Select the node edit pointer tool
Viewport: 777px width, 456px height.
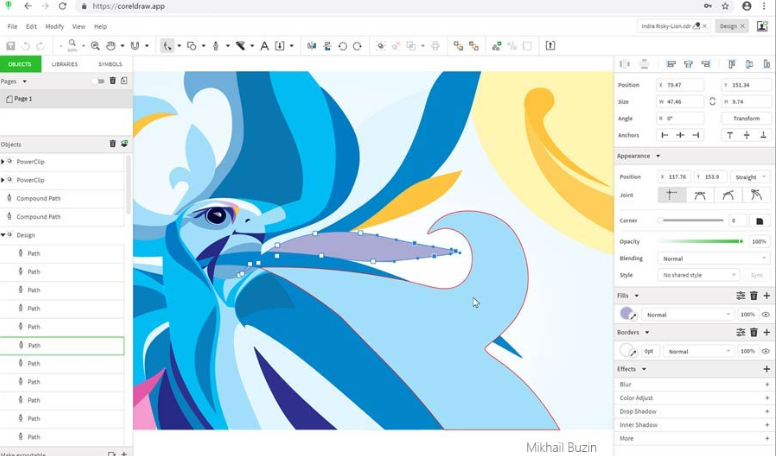click(x=167, y=46)
